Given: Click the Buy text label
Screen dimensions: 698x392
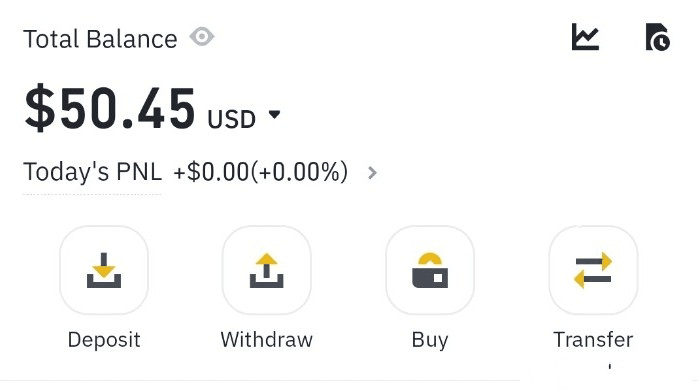Looking at the screenshot, I should point(430,341).
